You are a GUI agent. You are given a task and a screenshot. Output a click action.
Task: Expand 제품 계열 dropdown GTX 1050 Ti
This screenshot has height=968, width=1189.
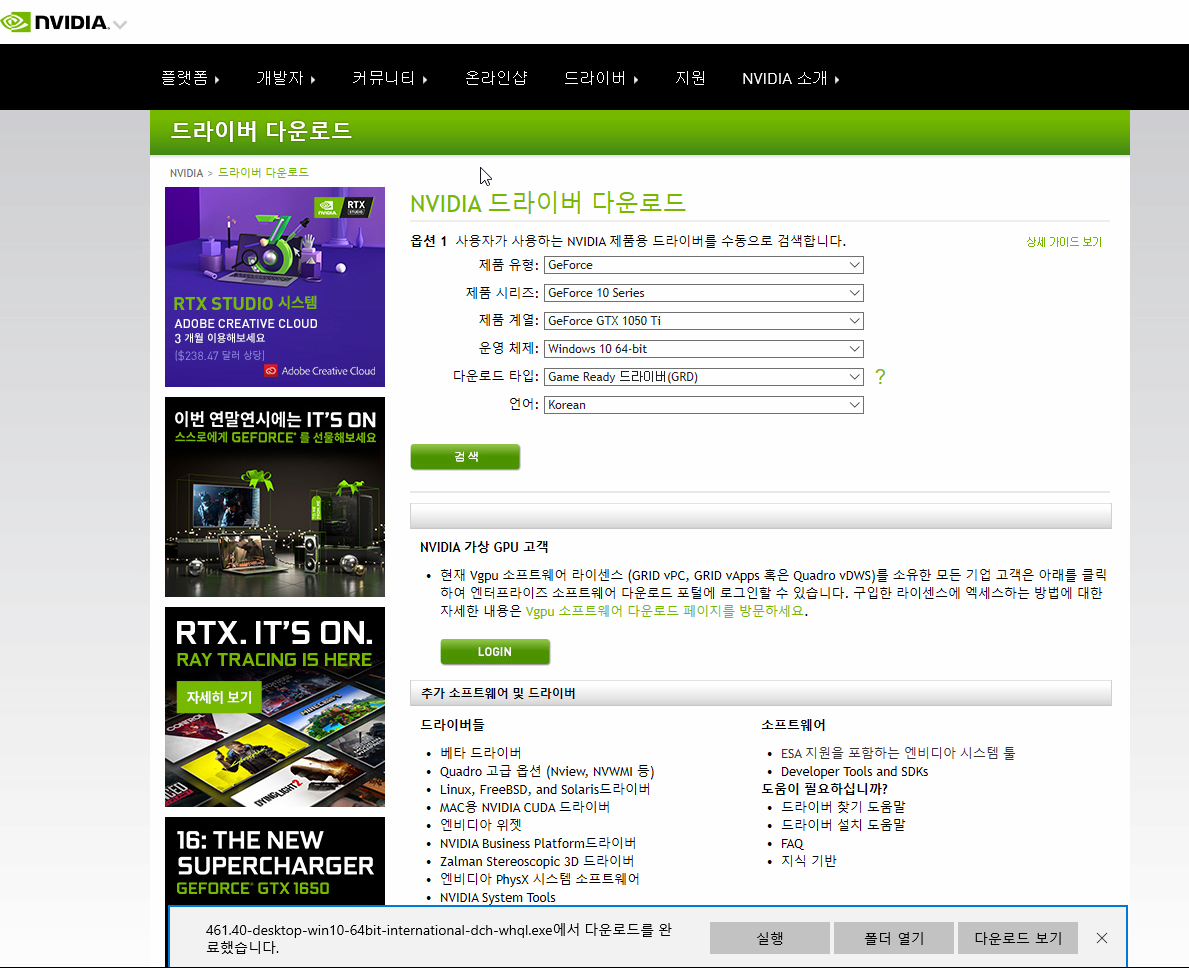click(x=704, y=321)
